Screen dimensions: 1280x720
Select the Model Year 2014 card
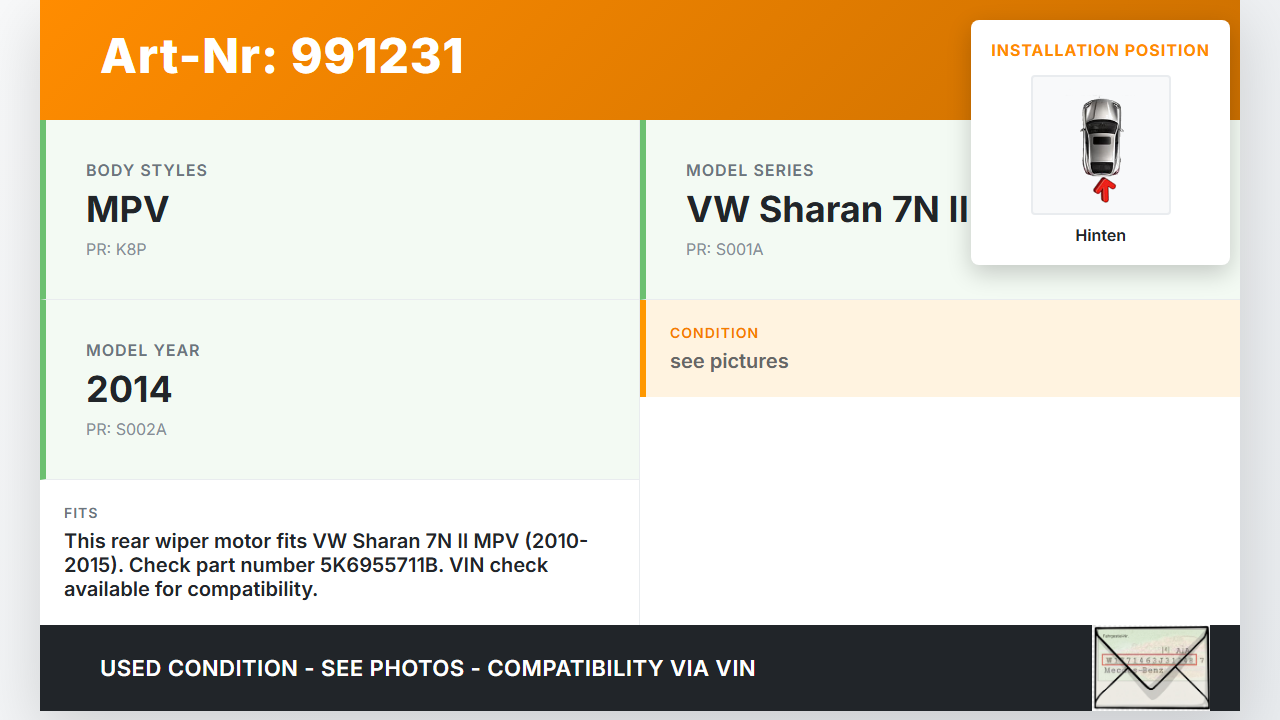point(340,390)
